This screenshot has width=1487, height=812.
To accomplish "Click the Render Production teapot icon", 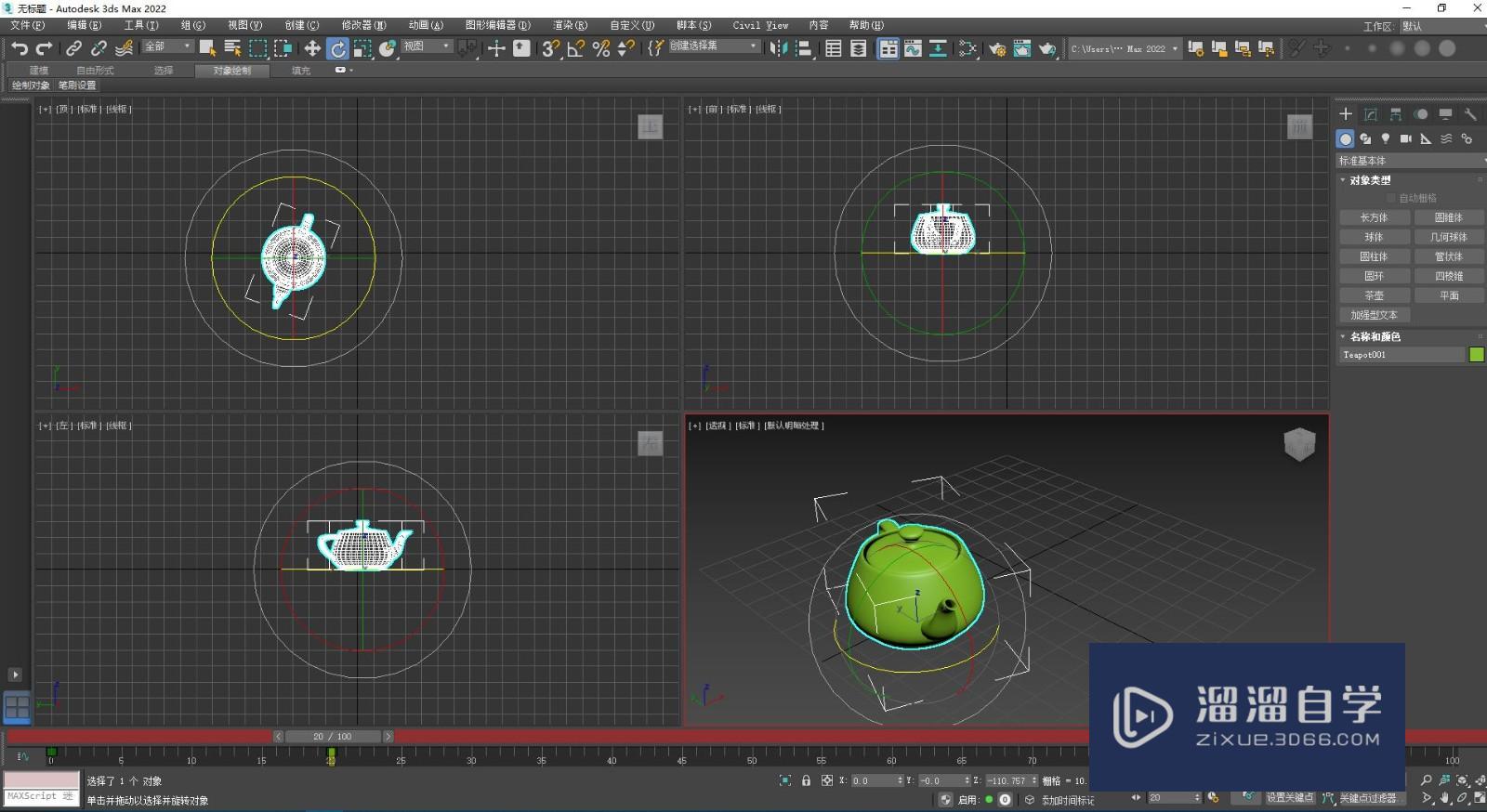I will pyautogui.click(x=1047, y=48).
